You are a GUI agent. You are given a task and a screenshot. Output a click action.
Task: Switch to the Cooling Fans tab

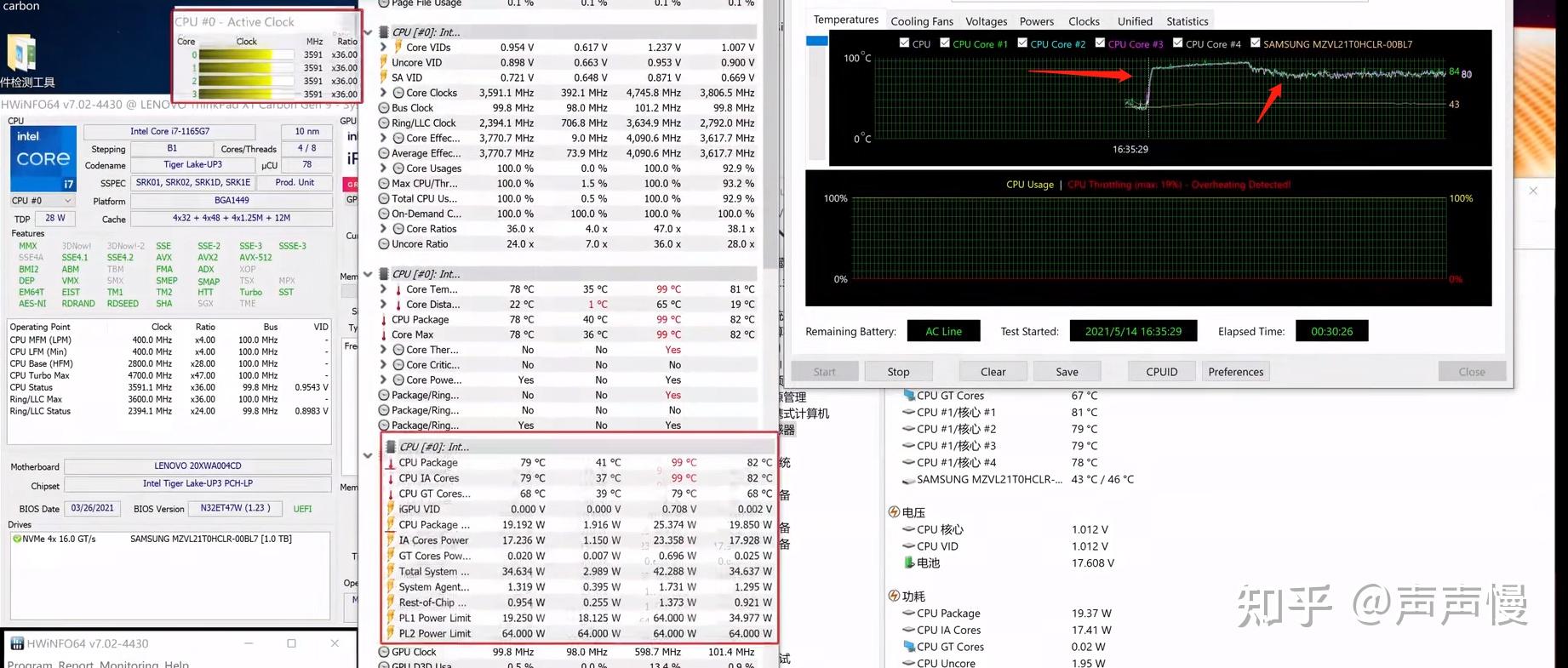(x=922, y=21)
